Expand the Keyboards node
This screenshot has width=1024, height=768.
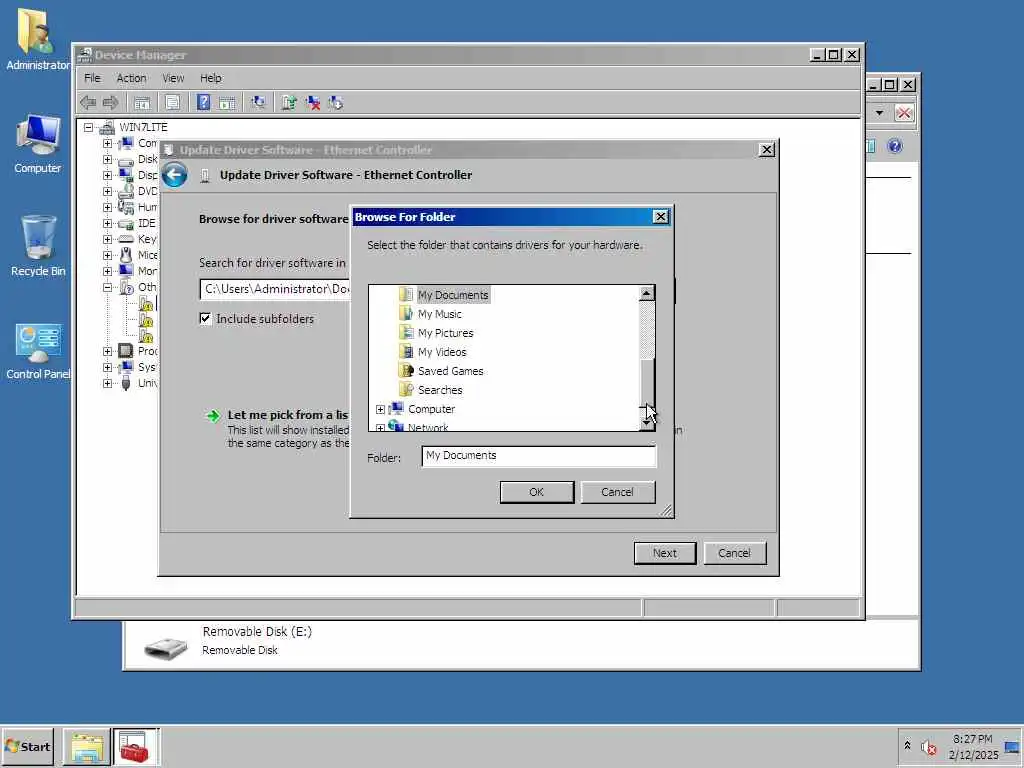coord(107,239)
